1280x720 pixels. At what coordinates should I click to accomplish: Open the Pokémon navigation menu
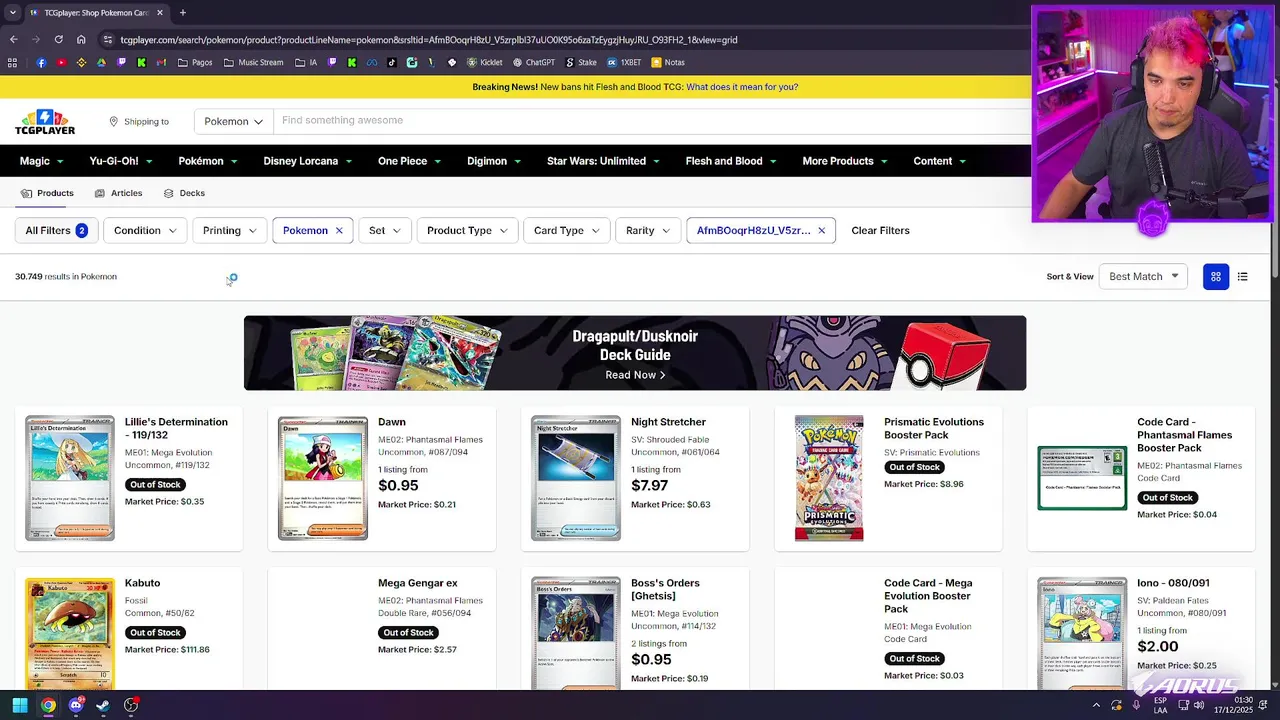tap(208, 161)
